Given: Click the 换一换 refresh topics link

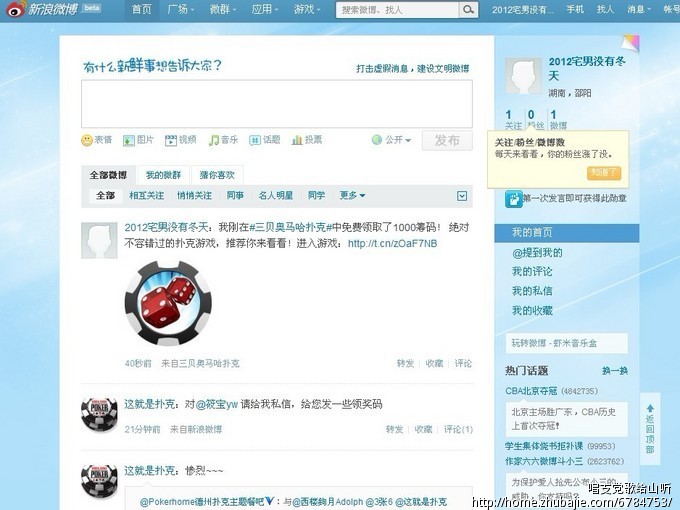Looking at the screenshot, I should tap(615, 371).
